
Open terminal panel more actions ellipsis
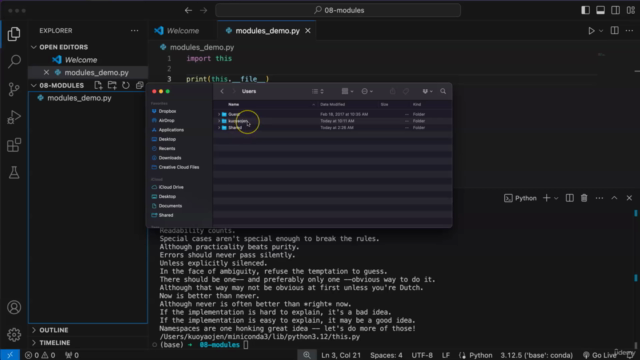[599, 198]
